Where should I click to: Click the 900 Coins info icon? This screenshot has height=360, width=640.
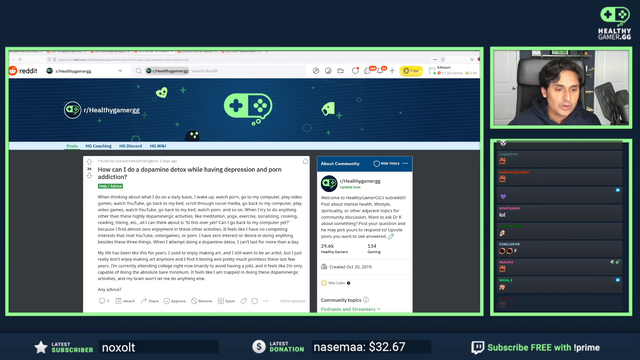coord(349,283)
